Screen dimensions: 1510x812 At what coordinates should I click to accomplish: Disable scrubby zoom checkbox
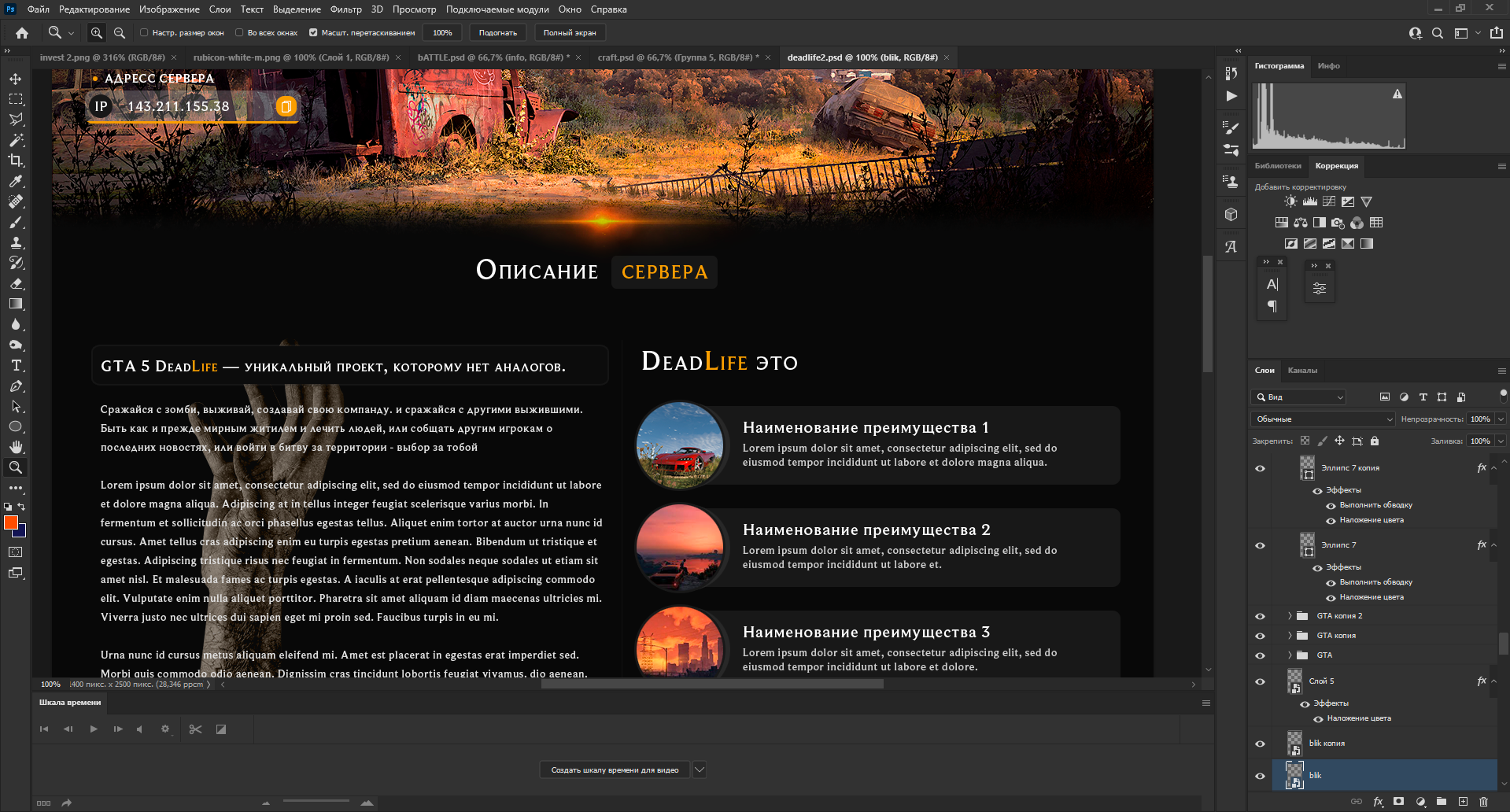point(313,33)
